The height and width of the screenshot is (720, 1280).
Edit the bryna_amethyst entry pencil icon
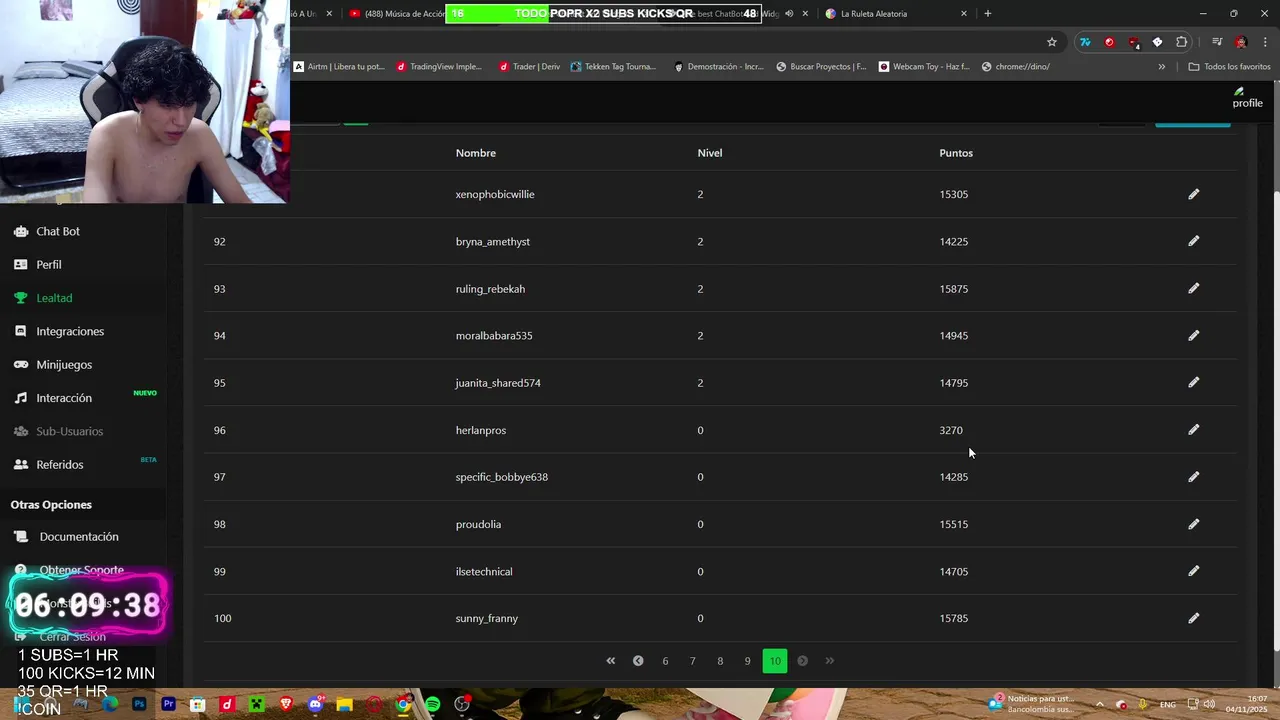(x=1193, y=241)
